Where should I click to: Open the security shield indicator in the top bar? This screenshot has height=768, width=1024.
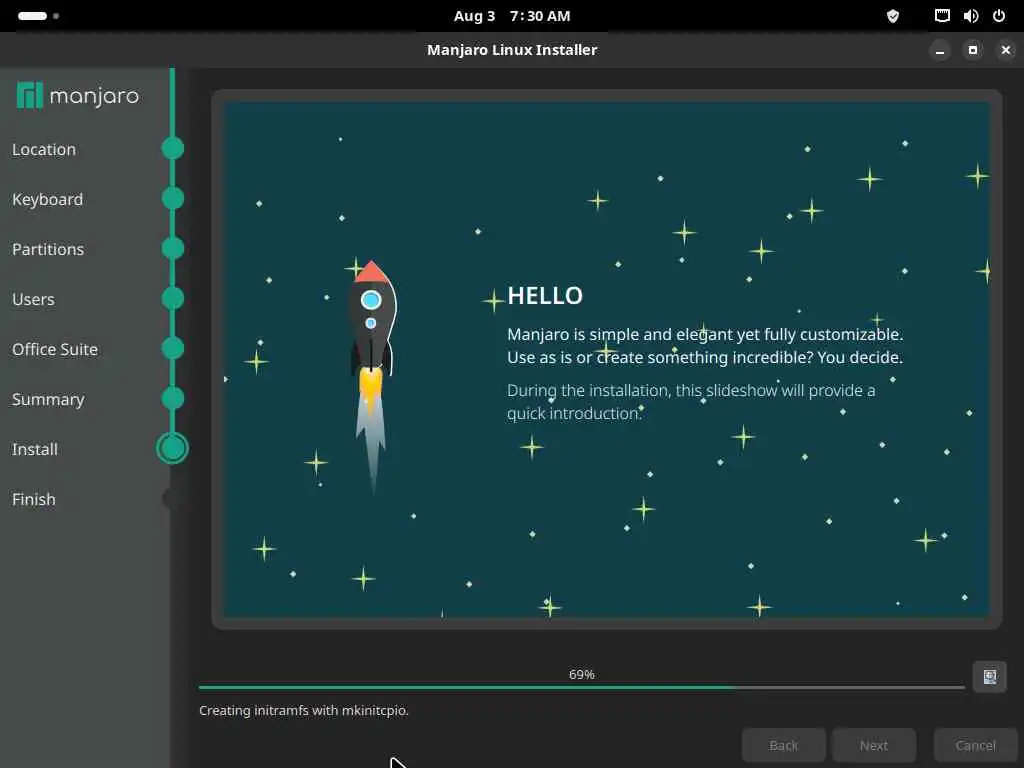click(x=893, y=16)
